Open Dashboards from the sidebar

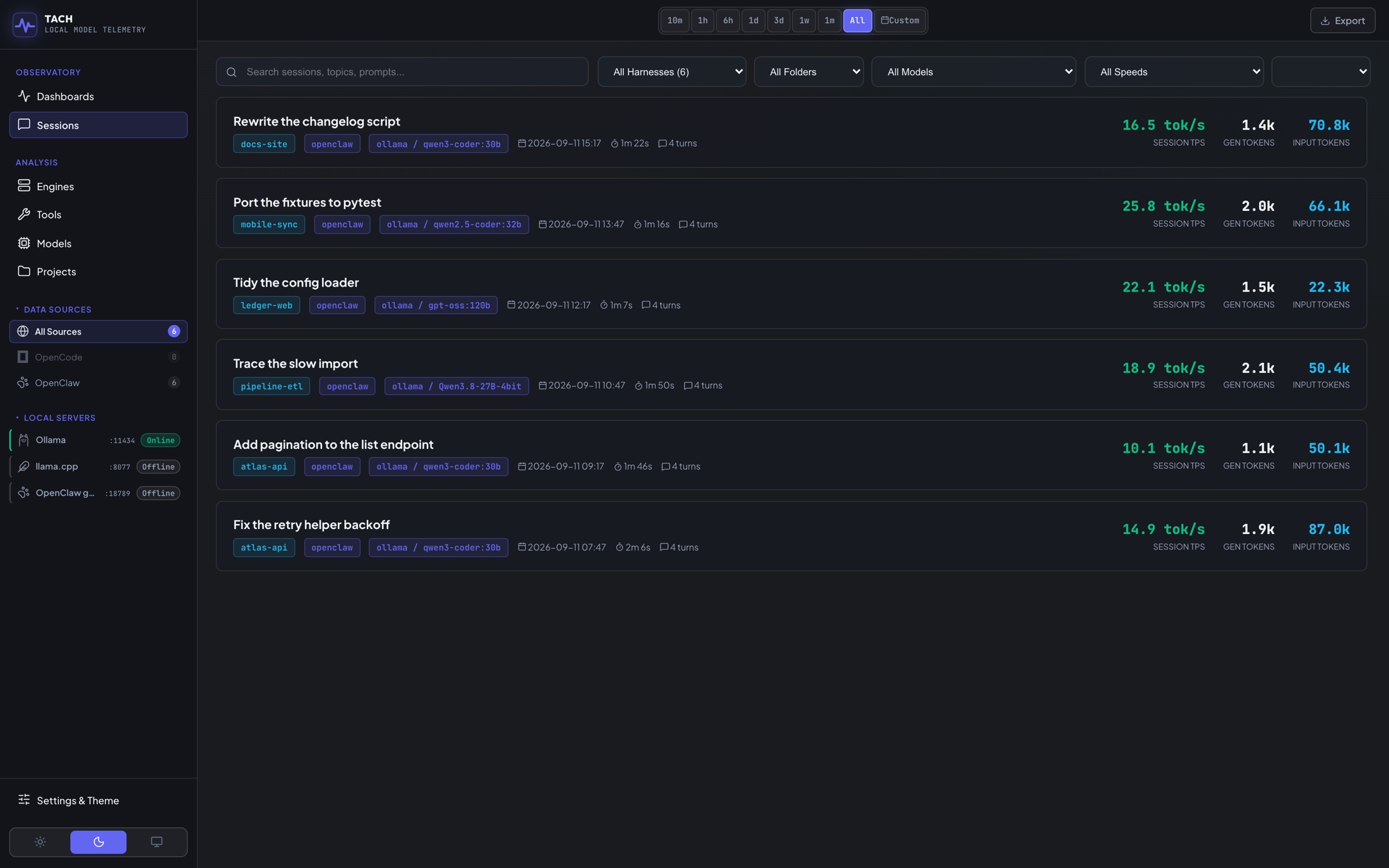(x=98, y=97)
